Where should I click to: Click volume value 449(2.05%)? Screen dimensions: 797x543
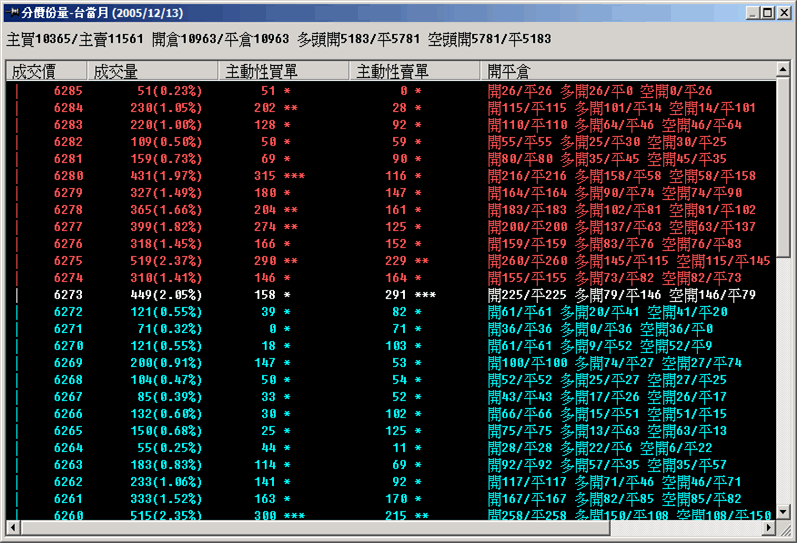tap(166, 295)
